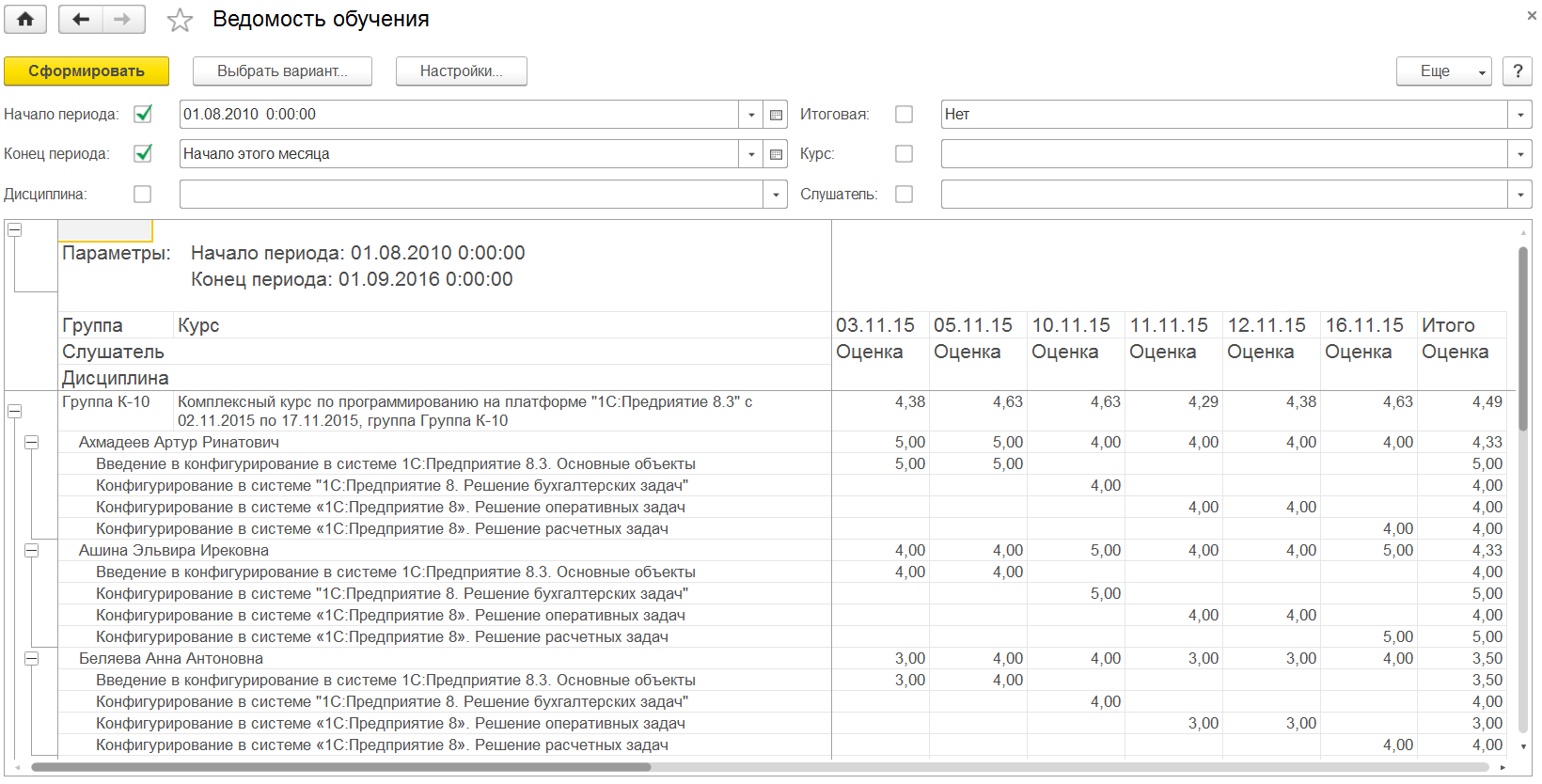The image size is (1542, 784).
Task: Add report to favorites with star
Action: click(x=180, y=21)
